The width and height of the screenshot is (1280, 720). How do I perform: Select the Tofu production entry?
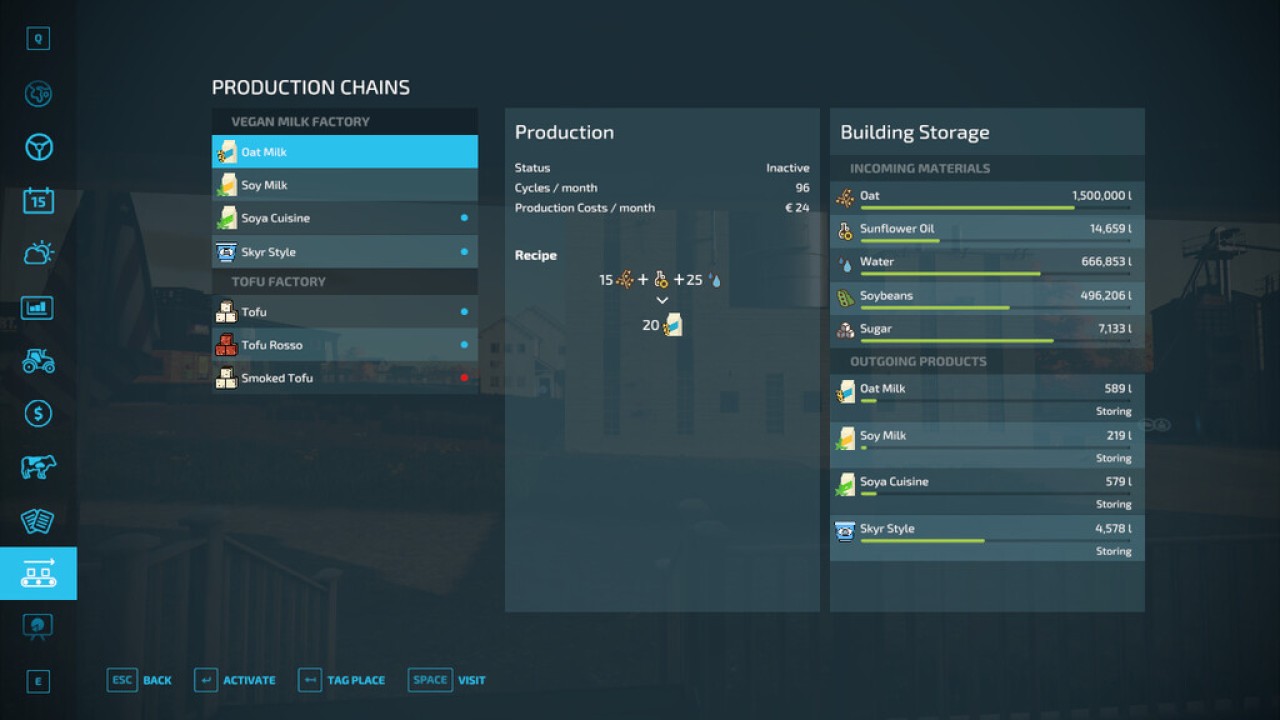point(345,312)
